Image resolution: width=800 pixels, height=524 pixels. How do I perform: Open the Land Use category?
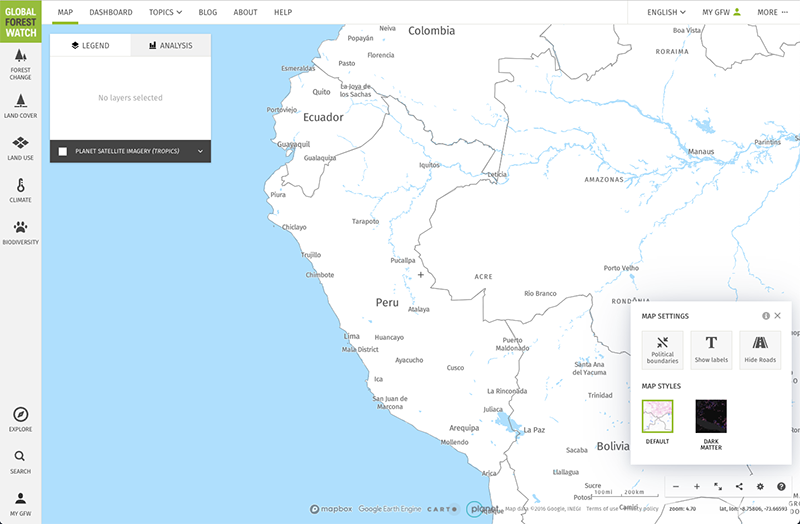tap(20, 148)
